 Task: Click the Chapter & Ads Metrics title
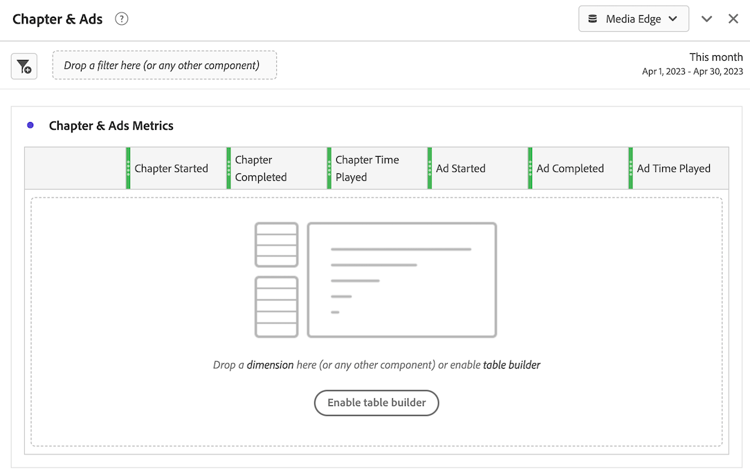click(x=111, y=126)
